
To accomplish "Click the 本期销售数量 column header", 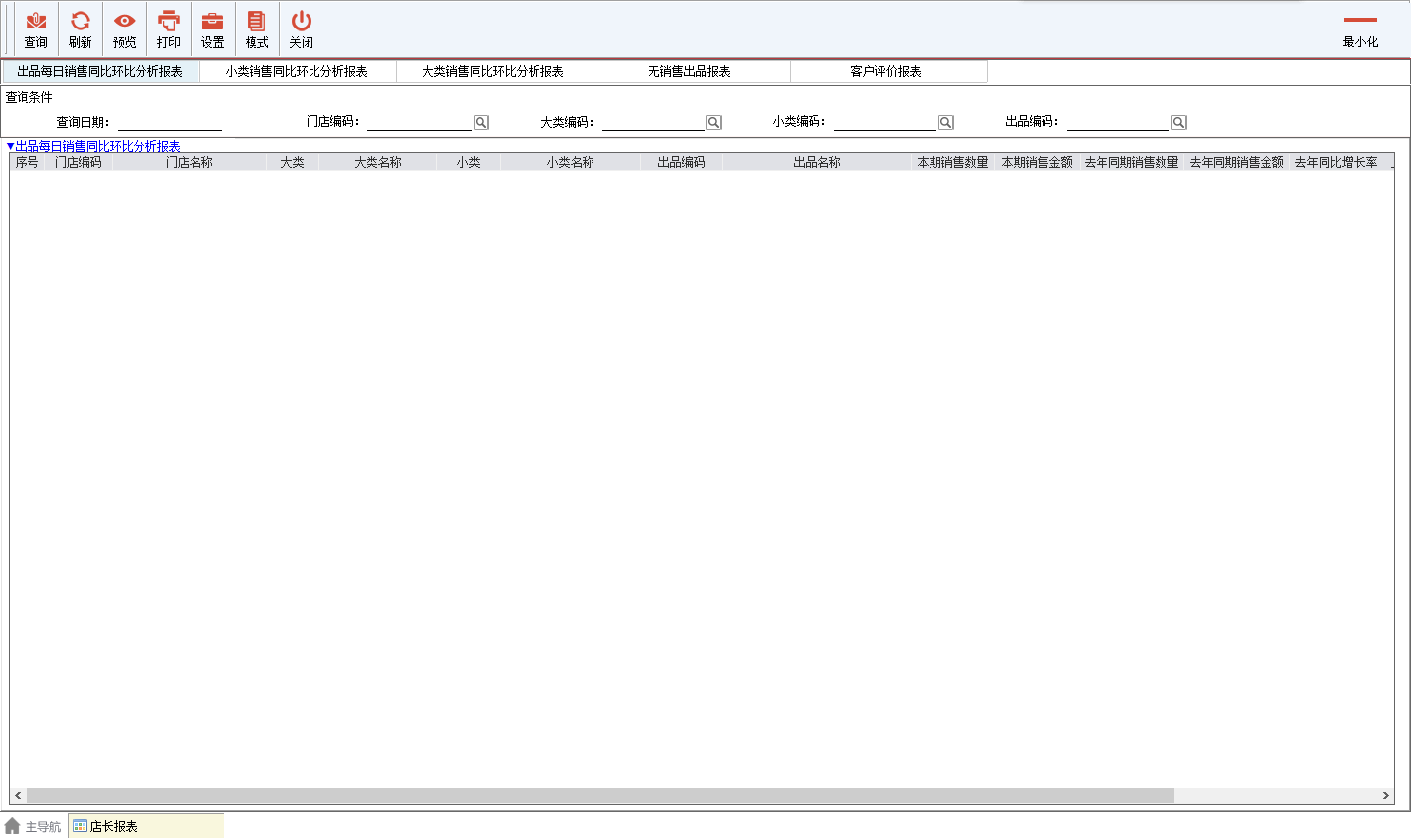I will click(x=953, y=162).
